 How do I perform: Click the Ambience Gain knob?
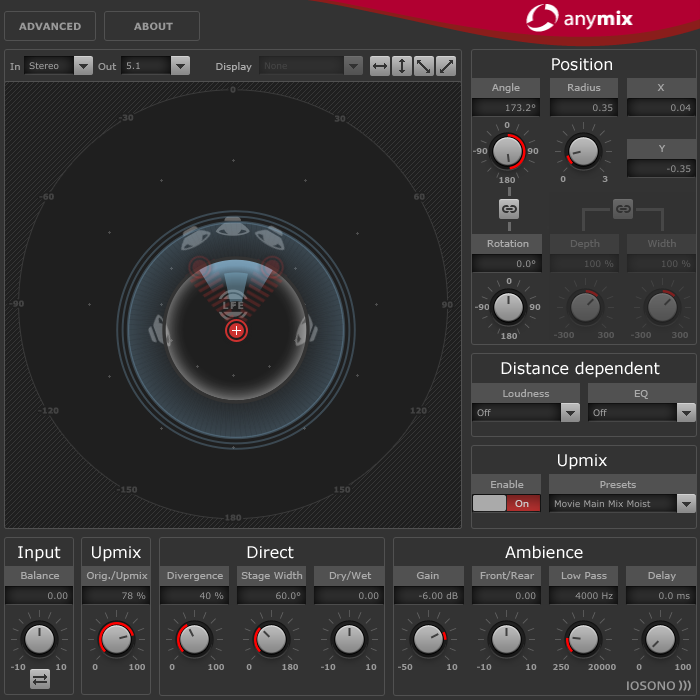pos(428,638)
